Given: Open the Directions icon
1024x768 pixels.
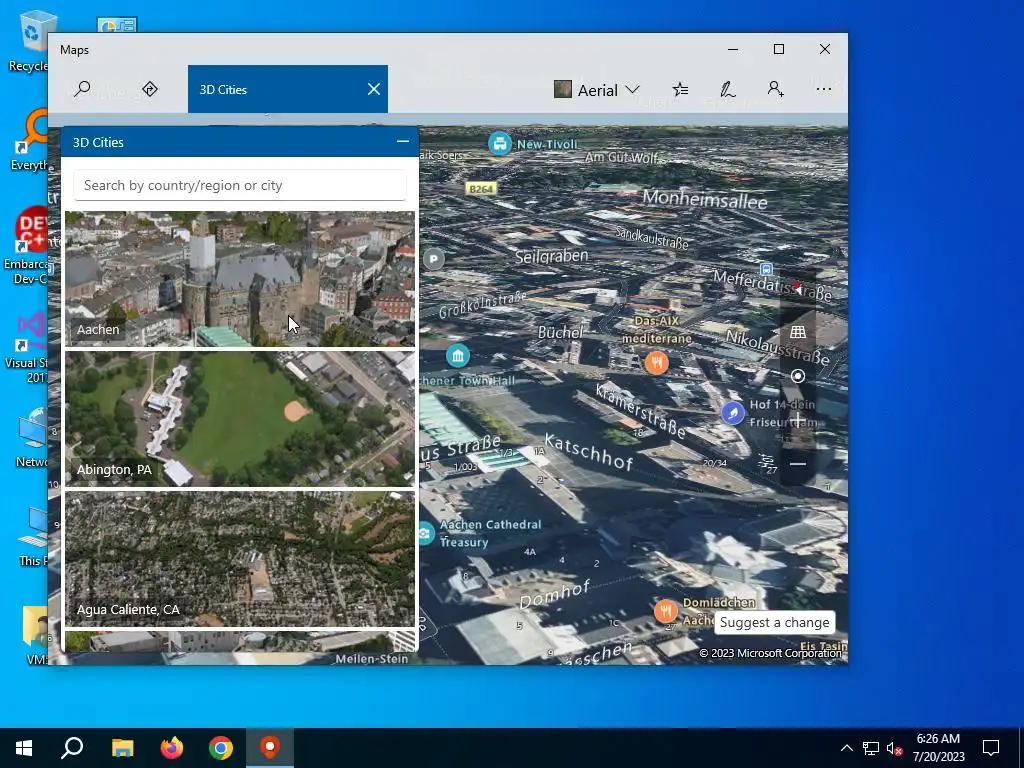Looking at the screenshot, I should coord(150,89).
